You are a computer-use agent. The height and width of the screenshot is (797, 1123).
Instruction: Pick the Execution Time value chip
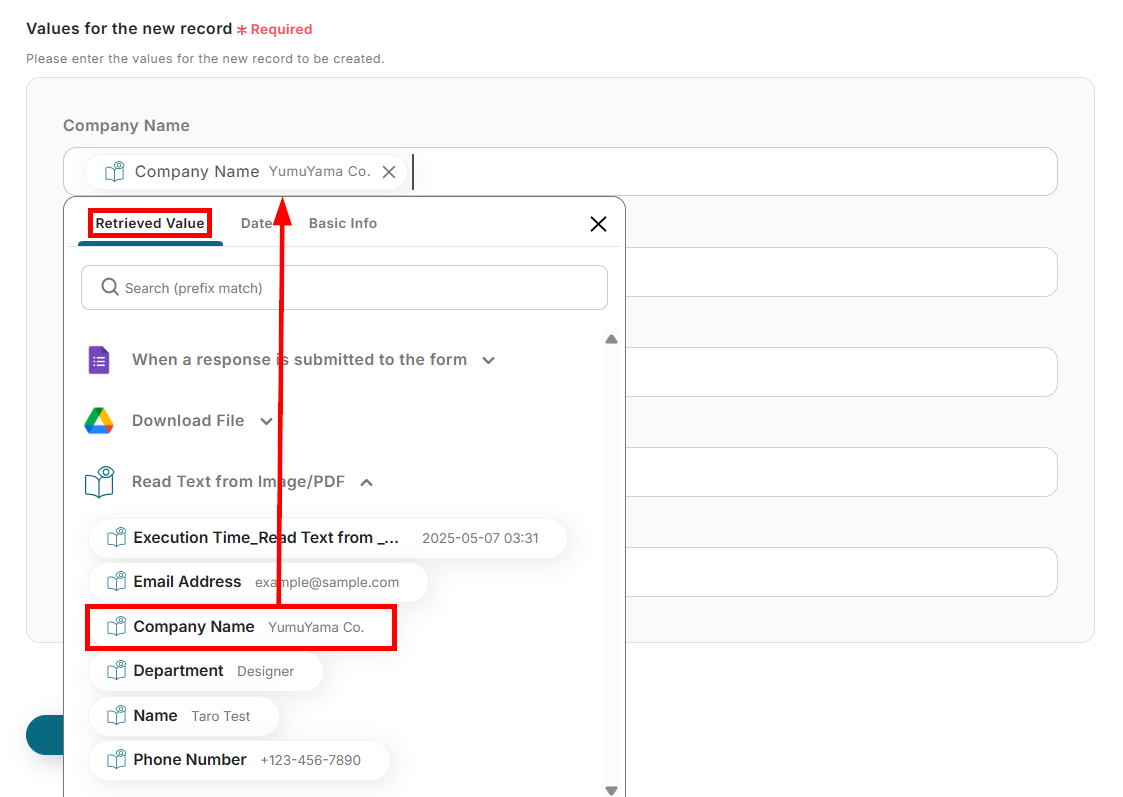point(327,538)
